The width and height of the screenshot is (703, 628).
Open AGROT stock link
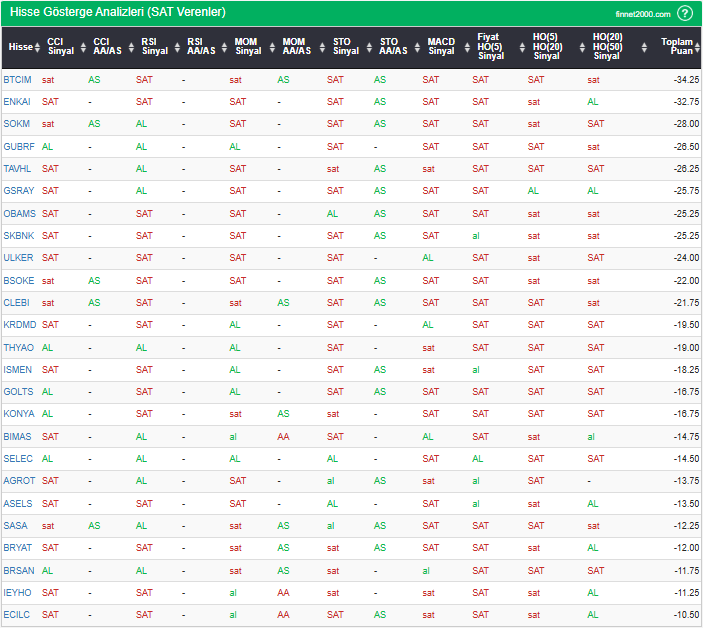tap(19, 481)
